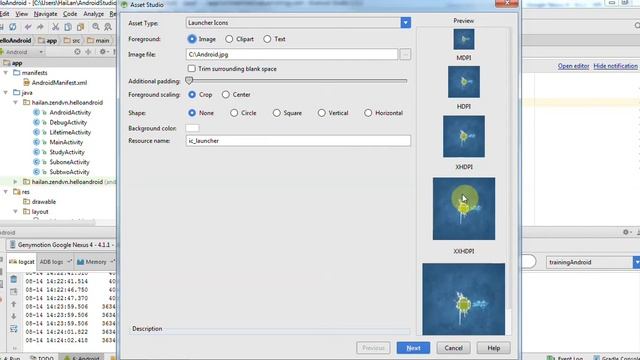
Task: Click the clear logcat trash icon
Action: 13,279
